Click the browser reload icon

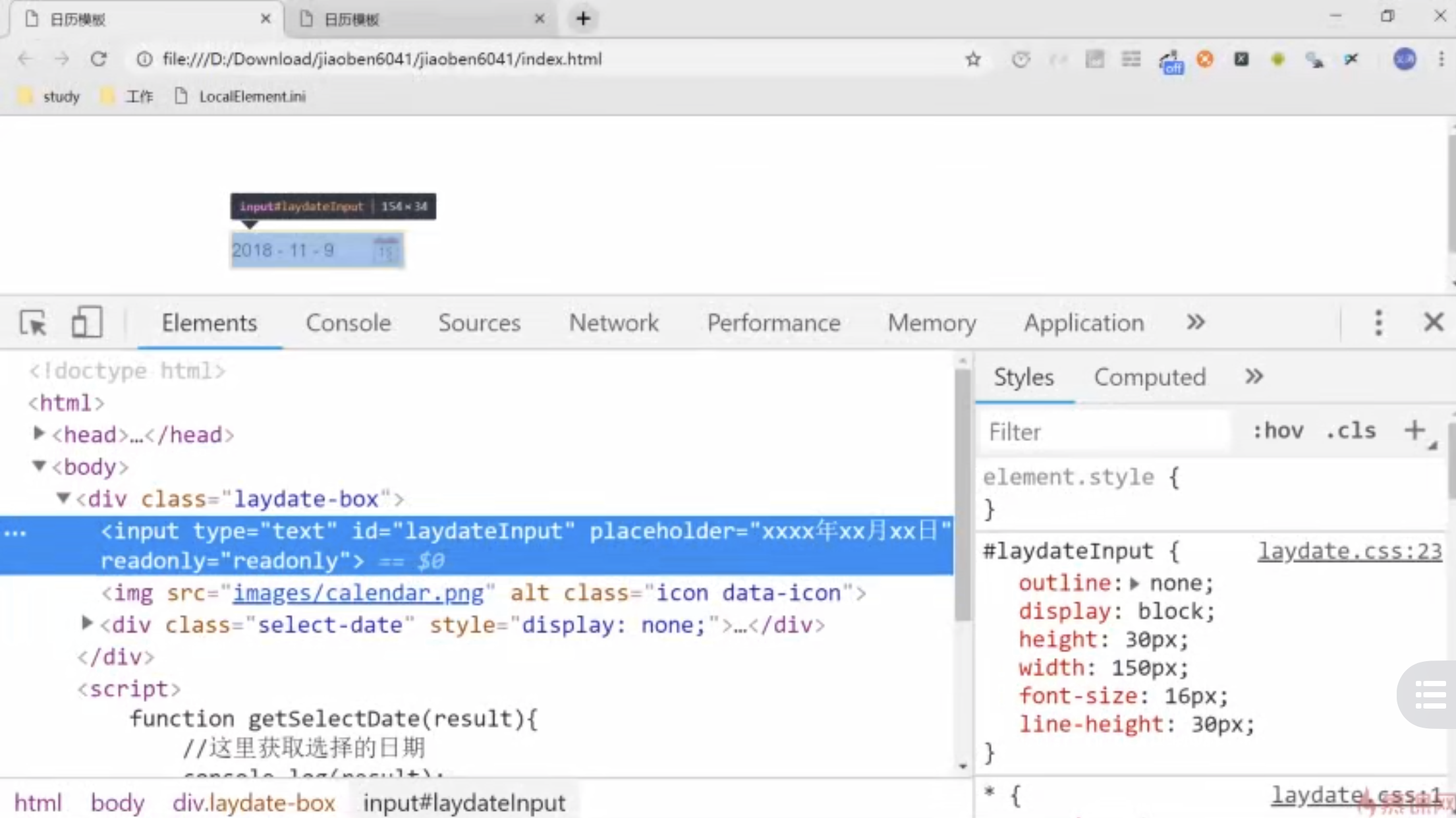(x=99, y=59)
